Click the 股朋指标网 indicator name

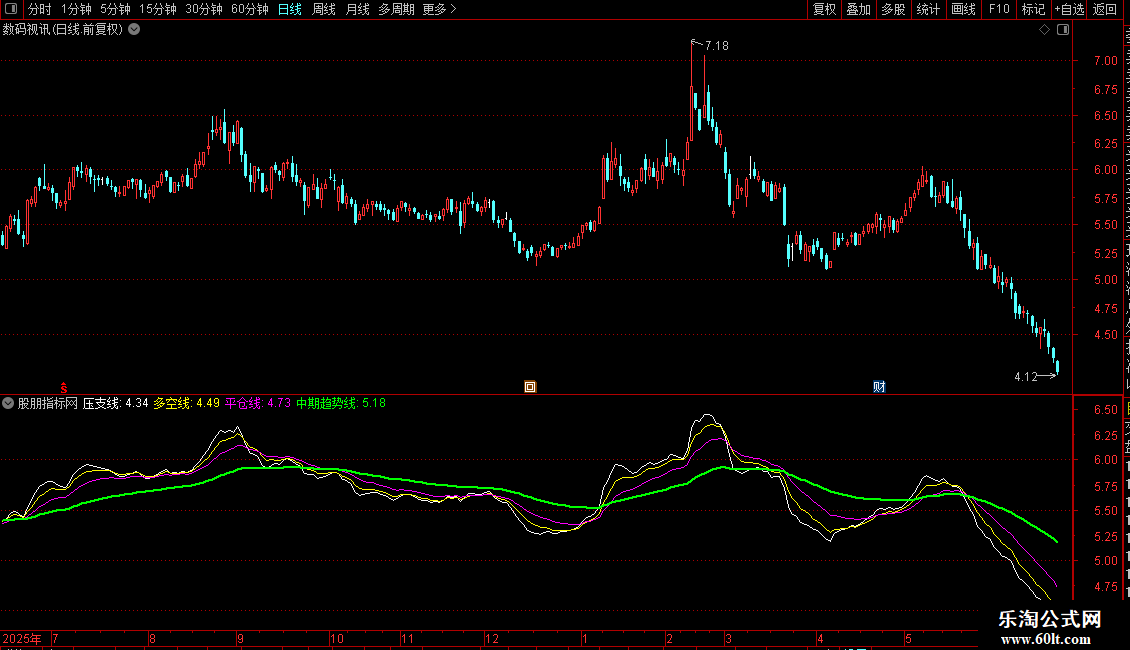point(48,404)
